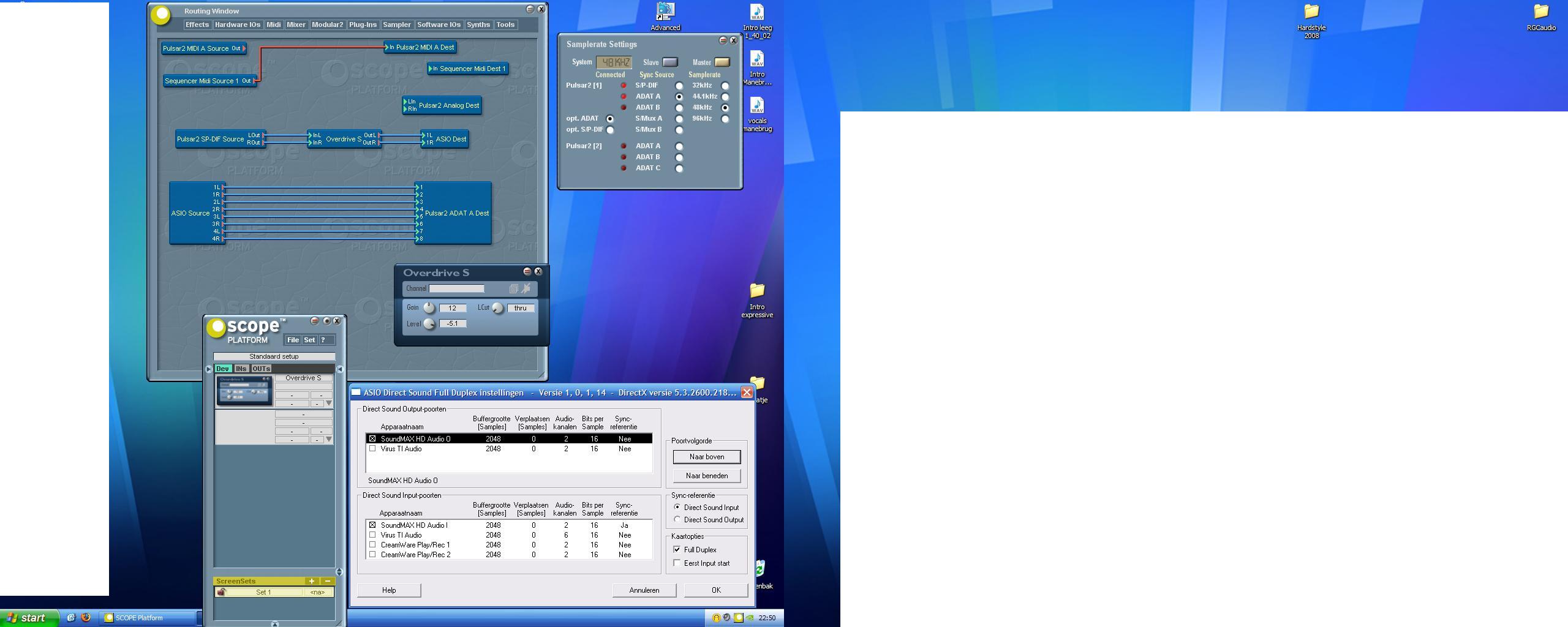This screenshot has width=1568, height=627.
Task: Click the Gain knob in Overdrive S
Action: [429, 307]
